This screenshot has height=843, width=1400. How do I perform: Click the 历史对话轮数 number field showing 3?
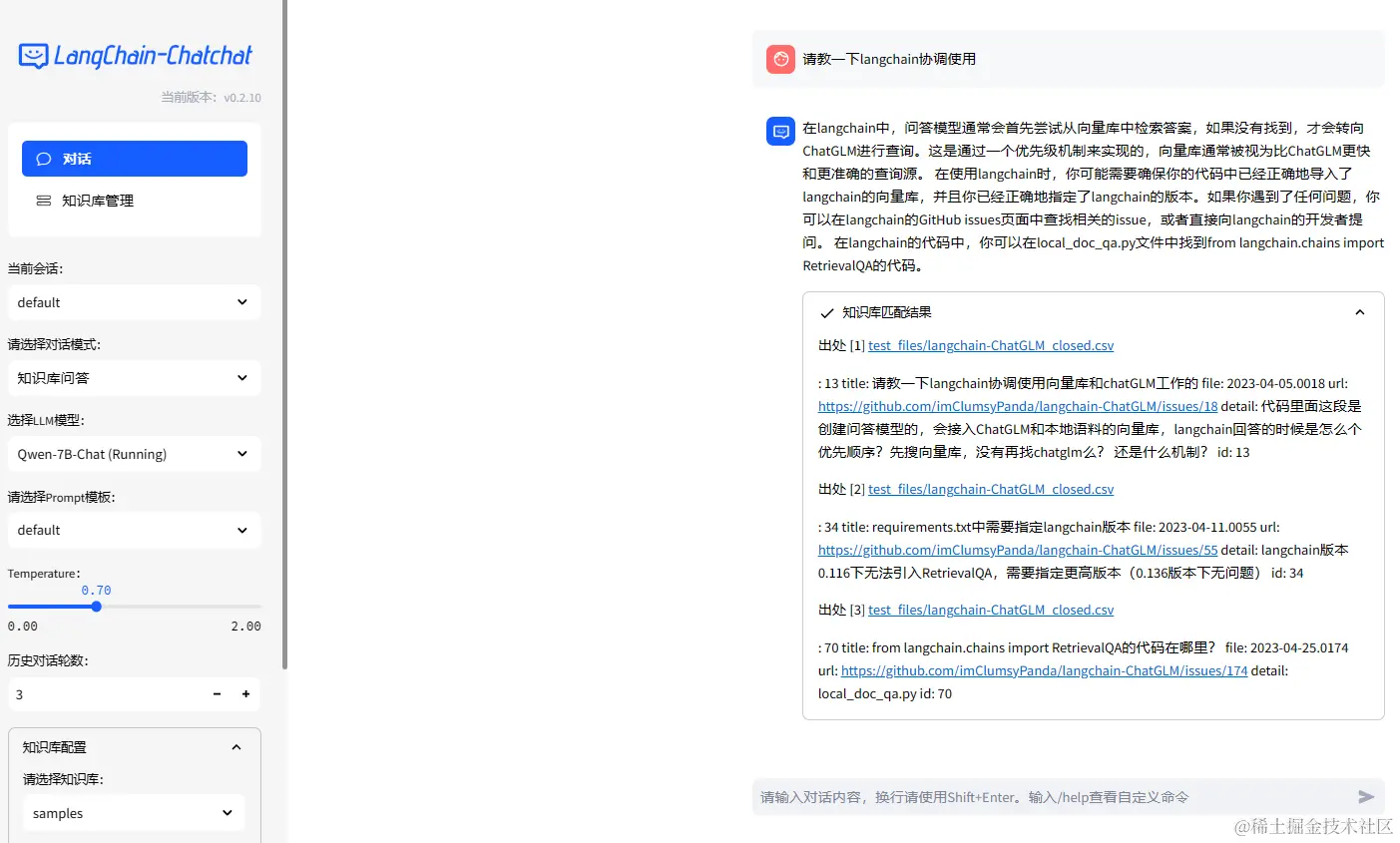pyautogui.click(x=105, y=693)
